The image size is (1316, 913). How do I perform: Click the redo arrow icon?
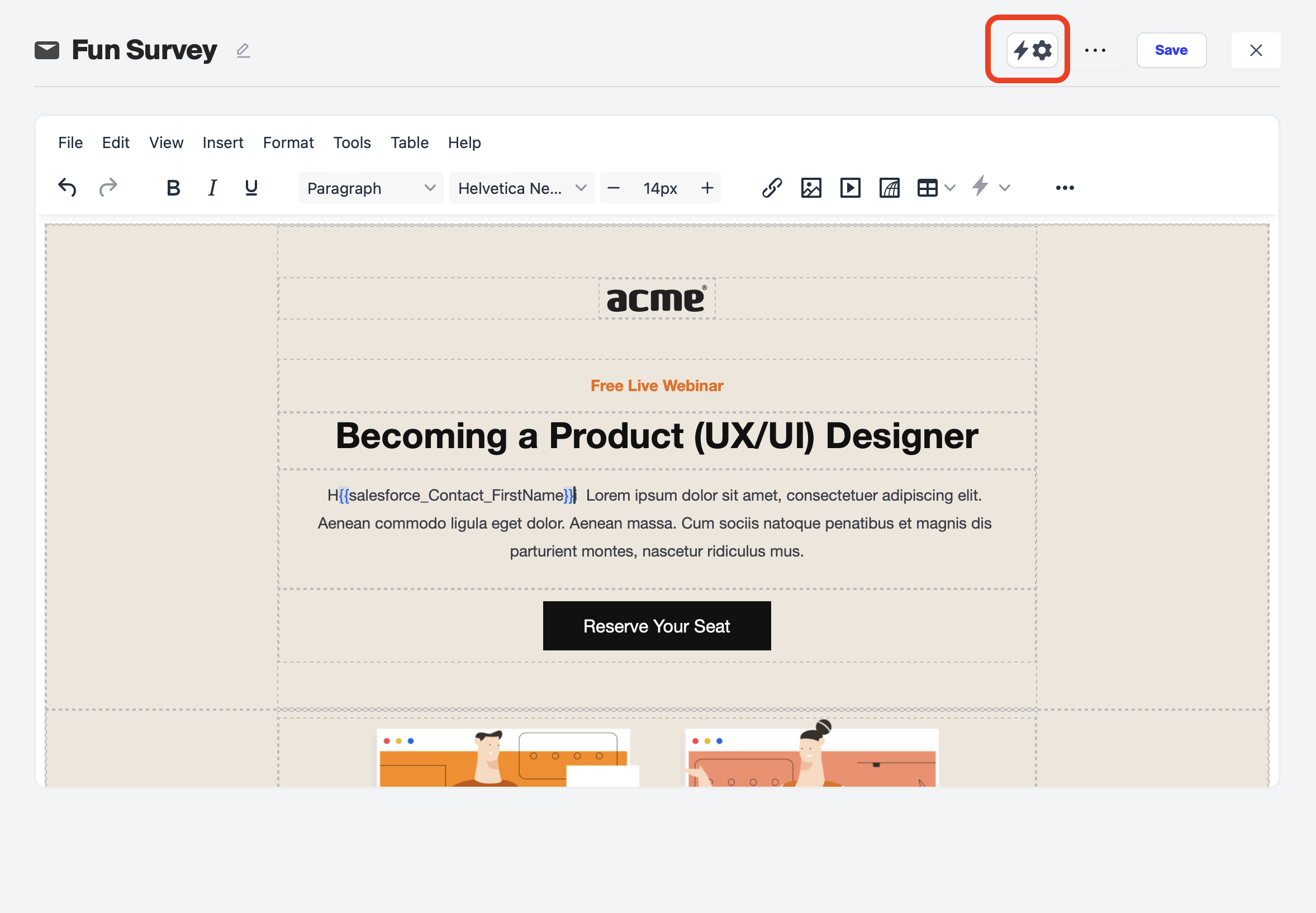click(107, 188)
